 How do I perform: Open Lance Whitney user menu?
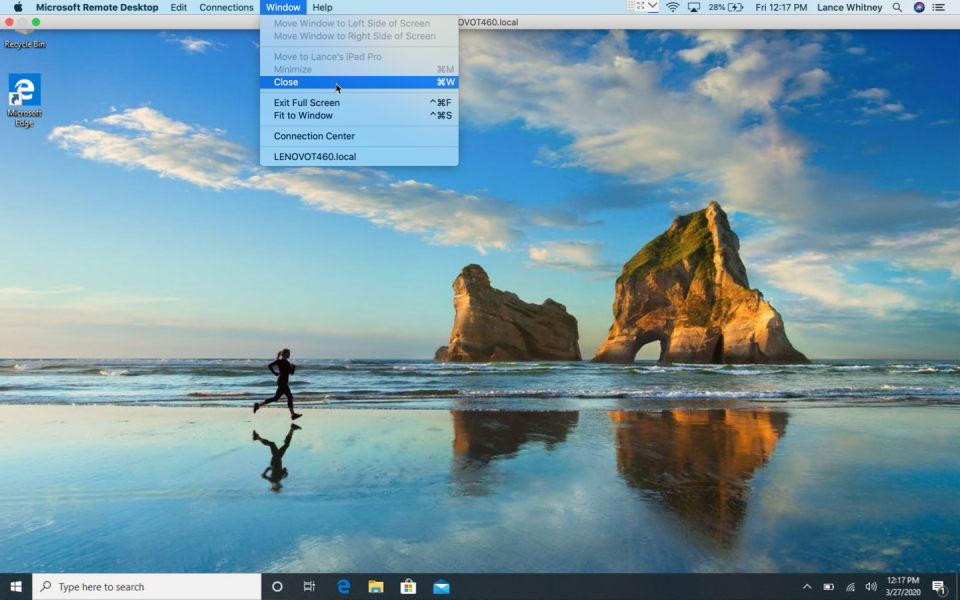[x=849, y=7]
